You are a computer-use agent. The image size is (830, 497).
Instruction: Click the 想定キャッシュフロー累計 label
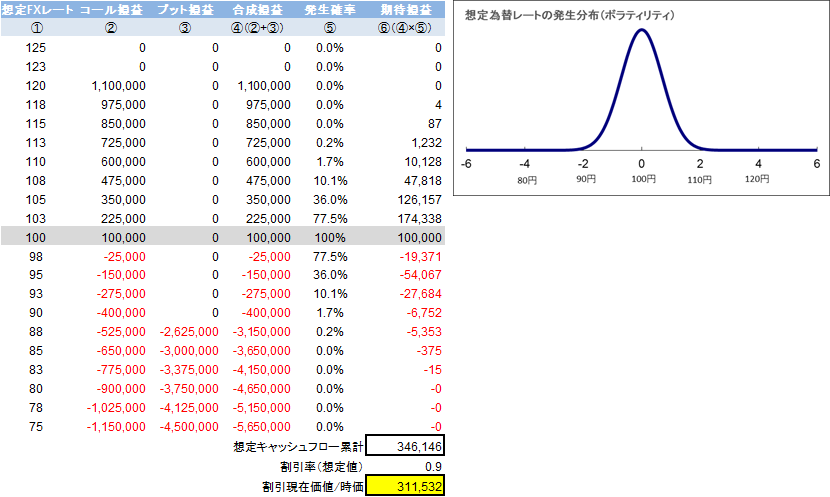pyautogui.click(x=296, y=446)
